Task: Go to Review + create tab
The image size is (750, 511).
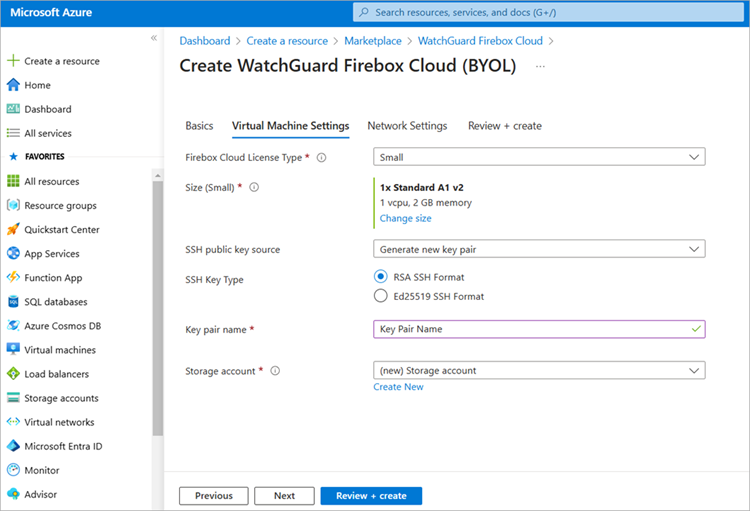Action: pos(505,126)
